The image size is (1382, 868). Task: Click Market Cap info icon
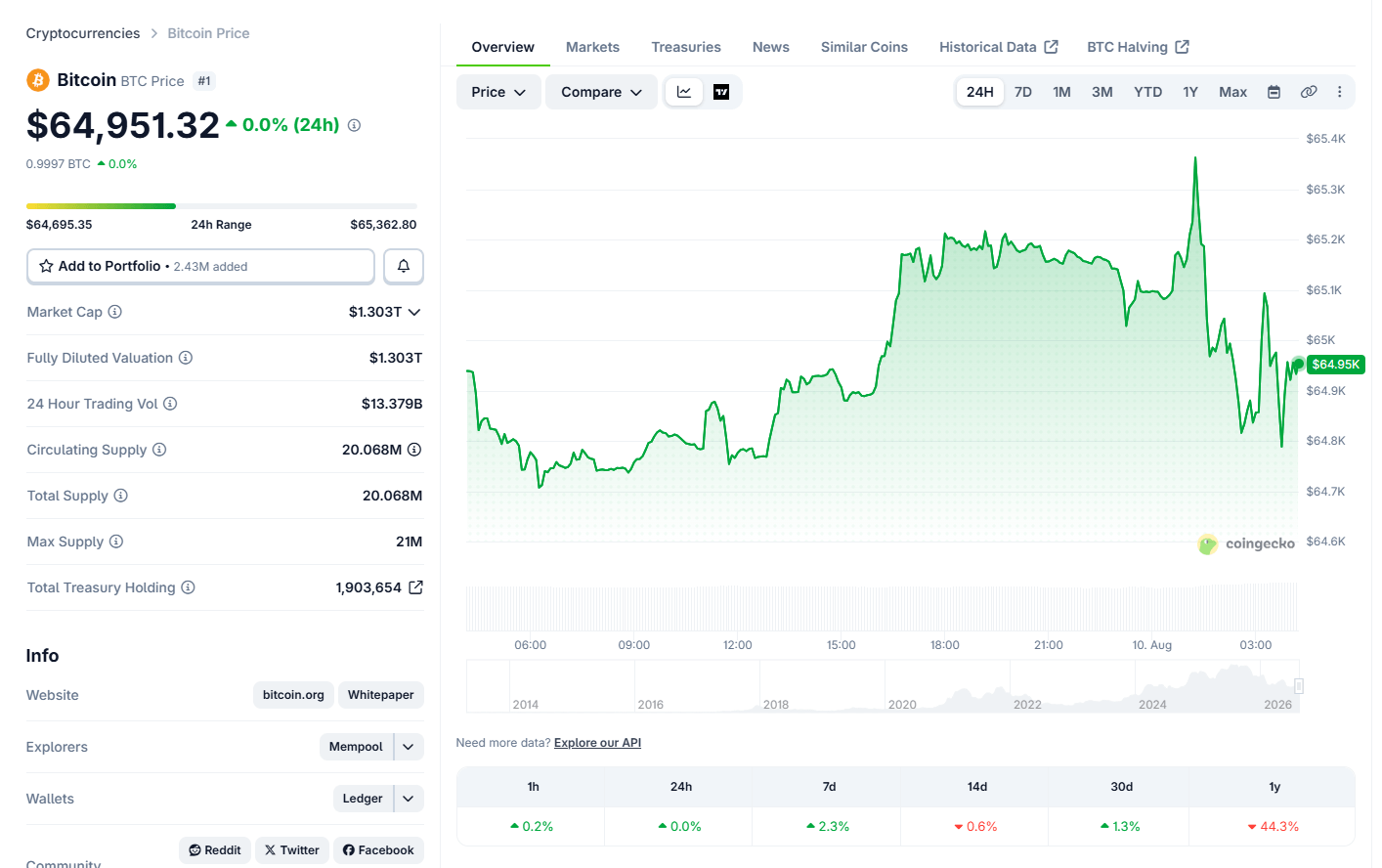114,312
